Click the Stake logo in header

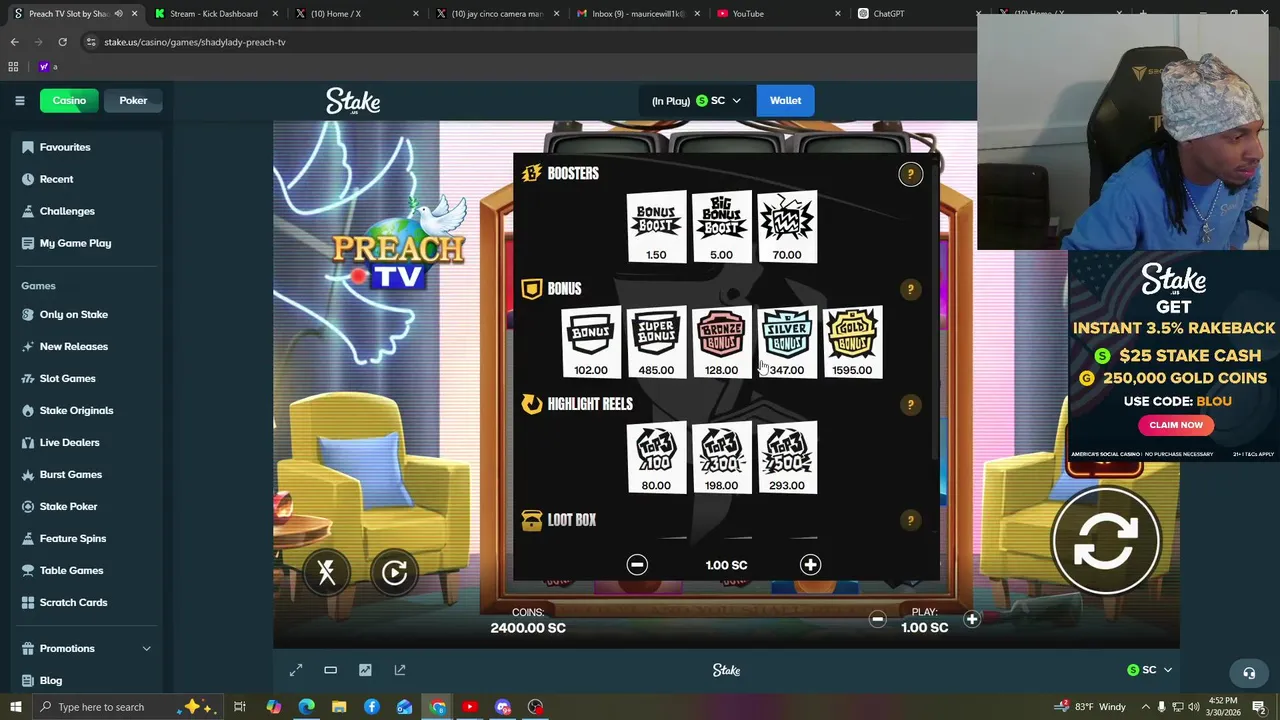click(353, 101)
